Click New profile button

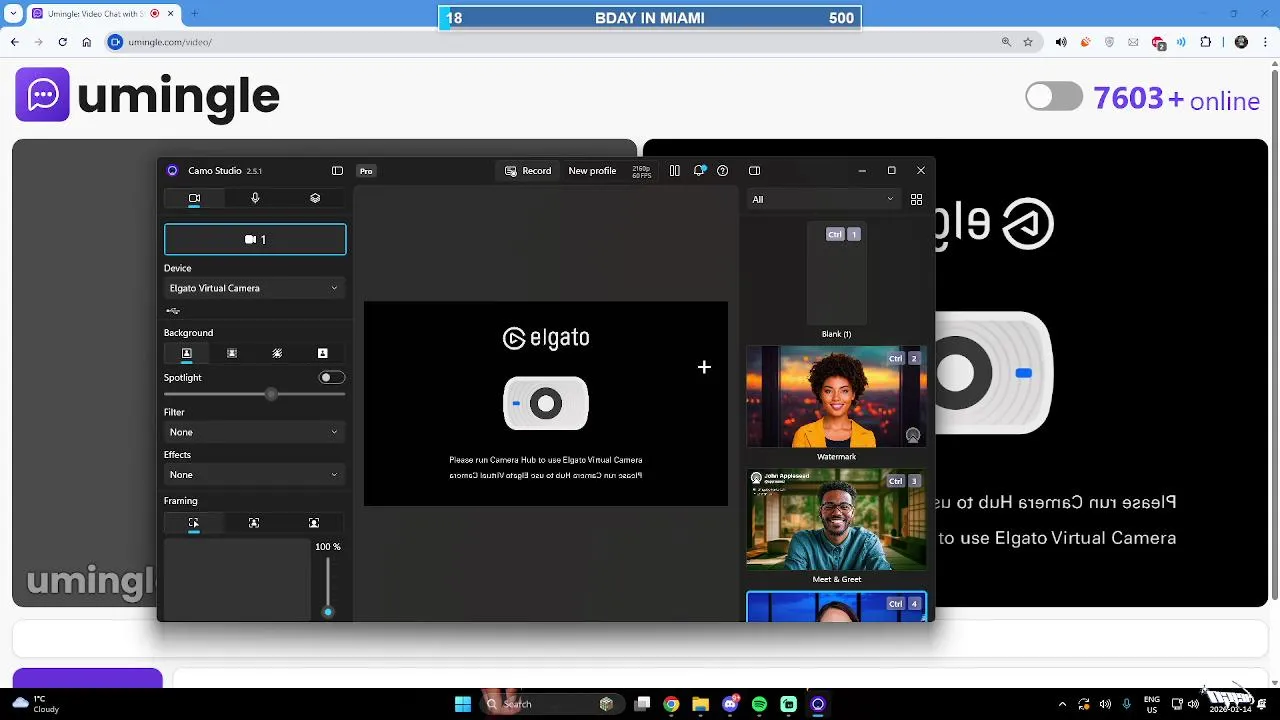point(592,171)
